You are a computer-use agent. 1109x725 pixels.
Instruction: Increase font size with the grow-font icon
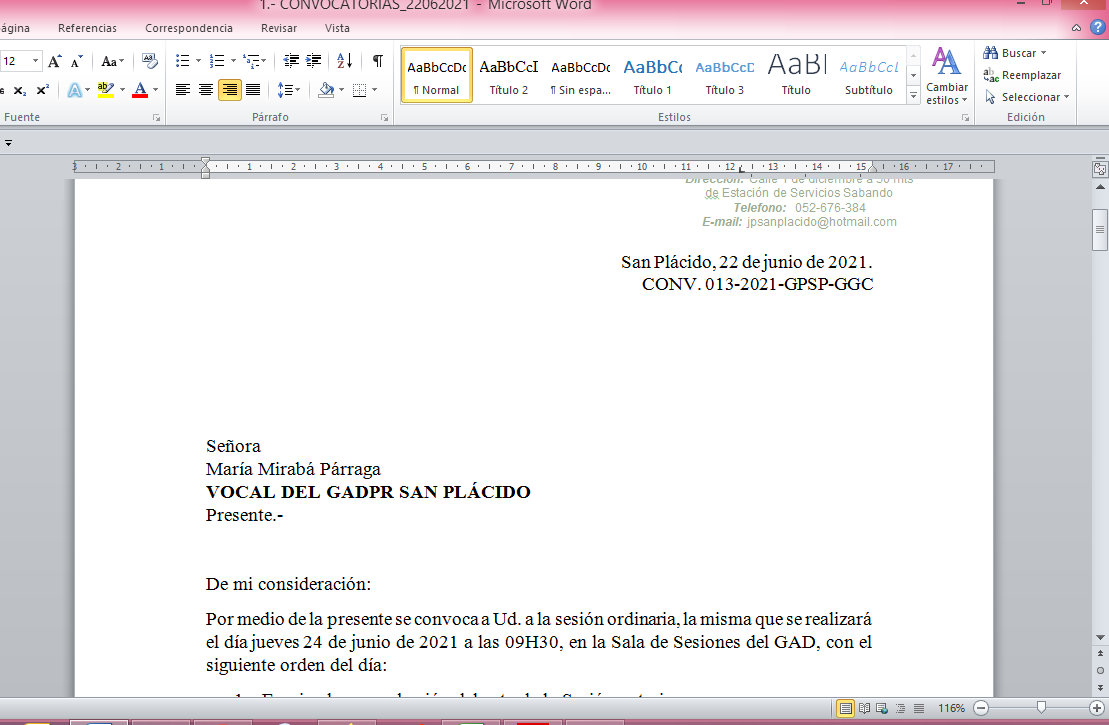(55, 61)
